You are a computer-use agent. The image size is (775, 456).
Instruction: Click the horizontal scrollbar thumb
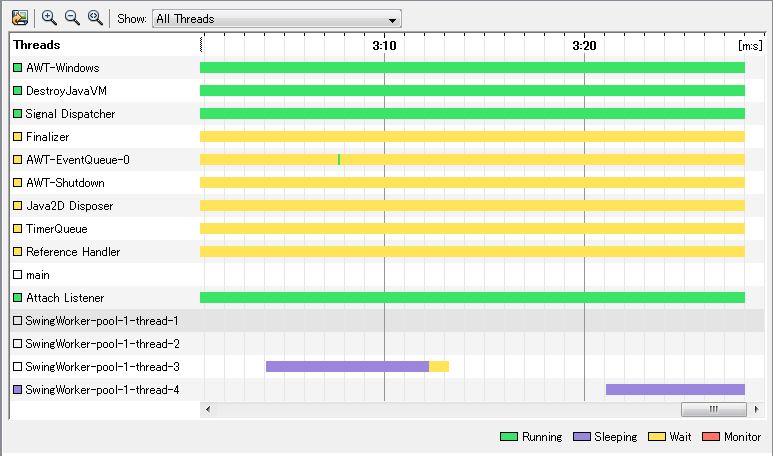pos(713,409)
